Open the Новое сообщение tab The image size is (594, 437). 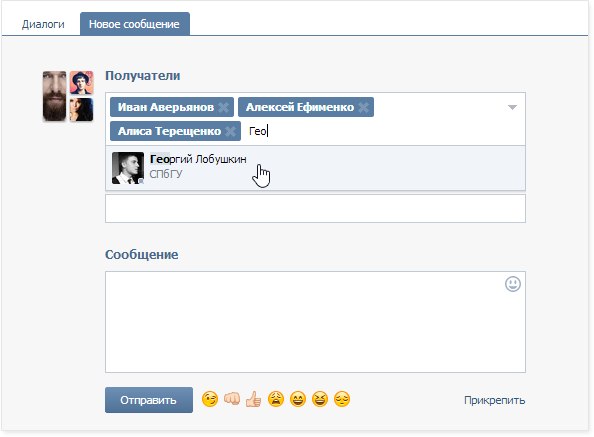tap(134, 24)
